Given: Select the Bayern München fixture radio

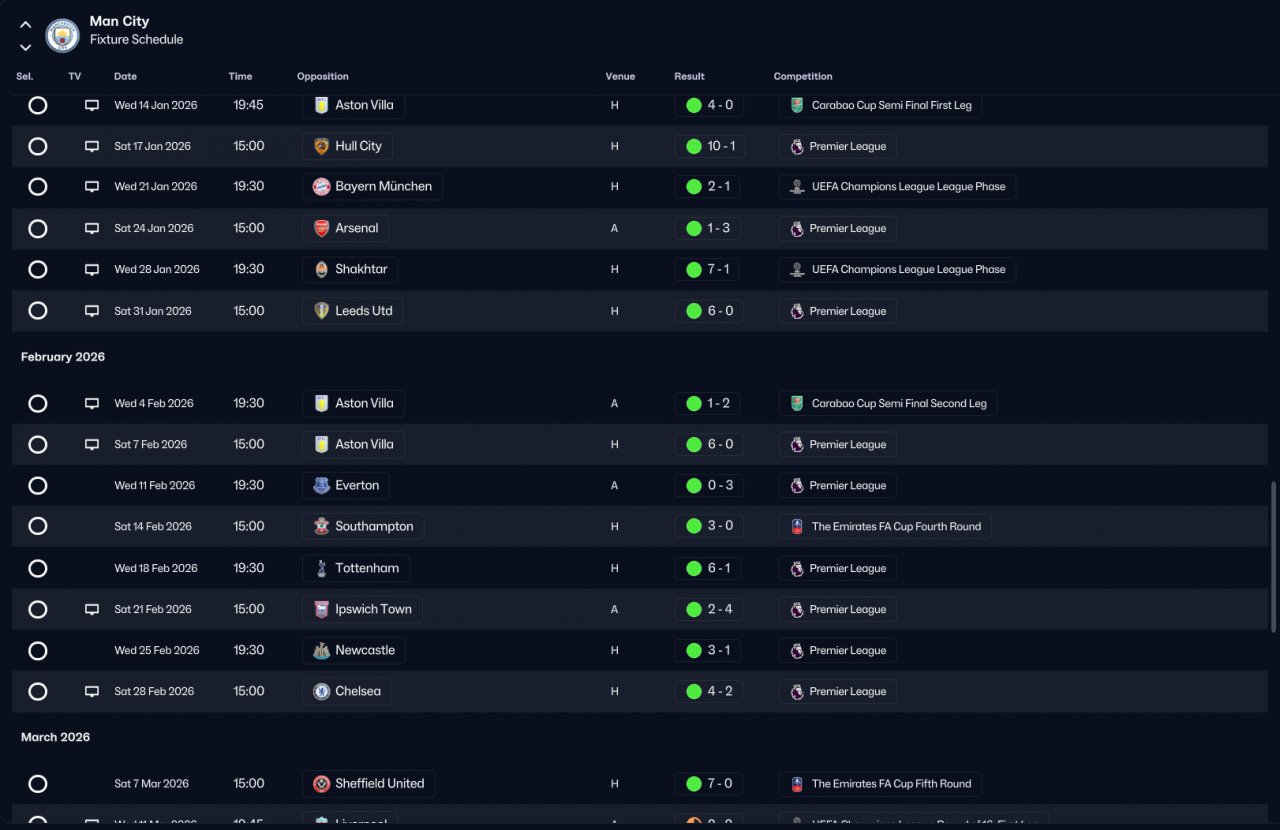Looking at the screenshot, I should point(38,187).
